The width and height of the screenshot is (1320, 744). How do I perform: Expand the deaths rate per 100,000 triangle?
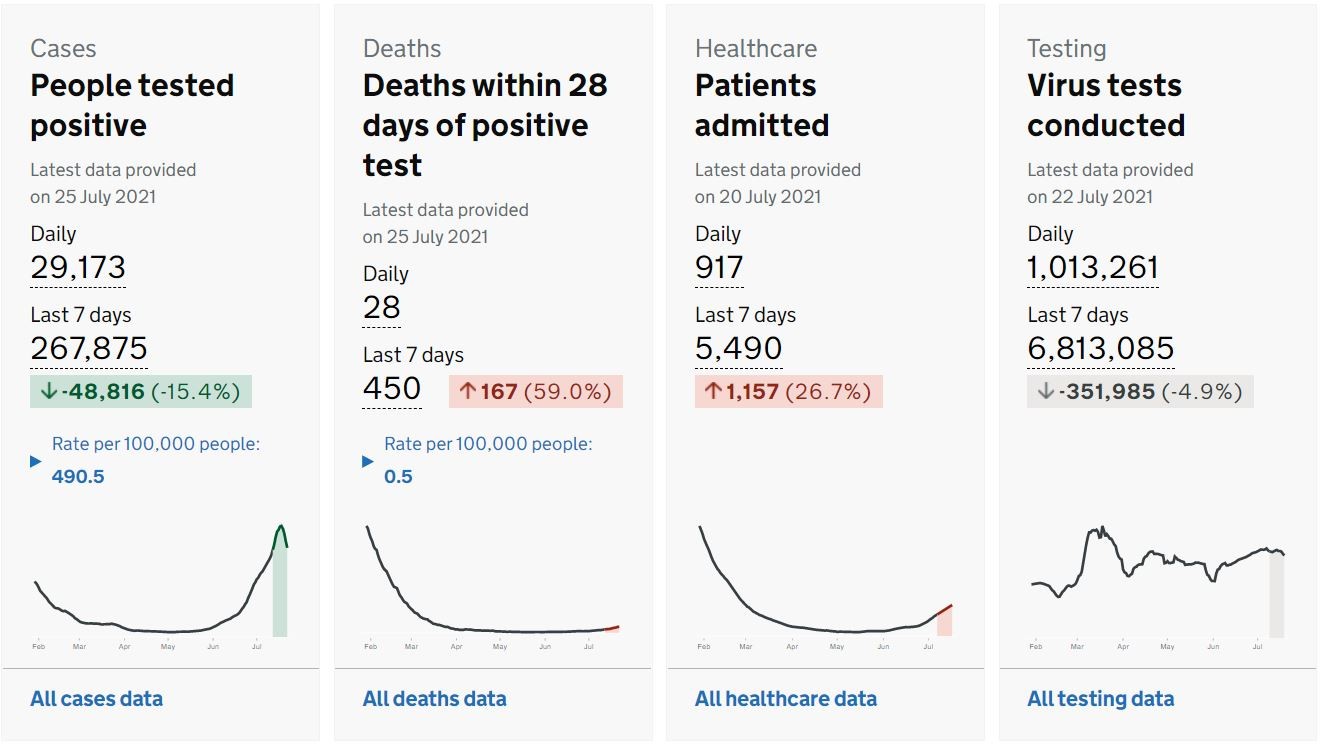[x=368, y=461]
